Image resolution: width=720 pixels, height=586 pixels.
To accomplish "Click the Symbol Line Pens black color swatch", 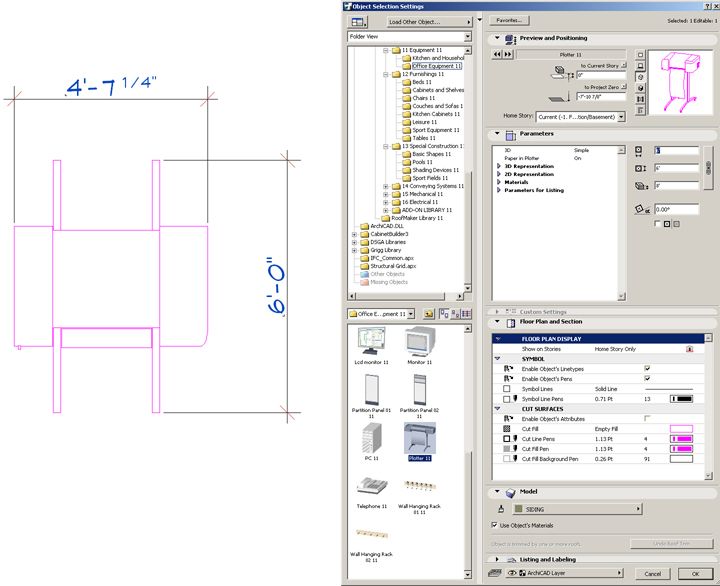I will (681, 399).
